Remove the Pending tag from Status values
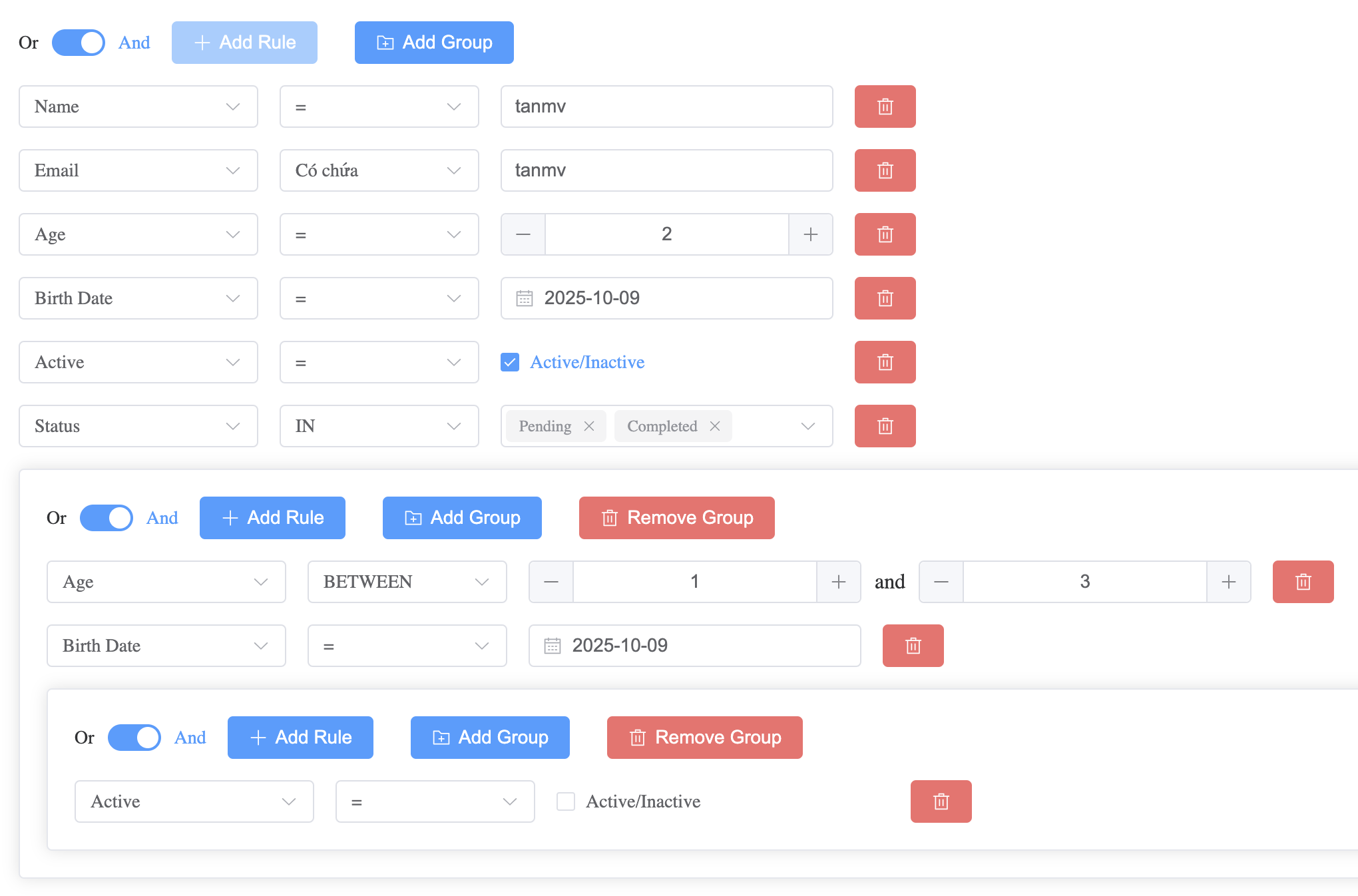This screenshot has width=1358, height=896. [x=589, y=426]
